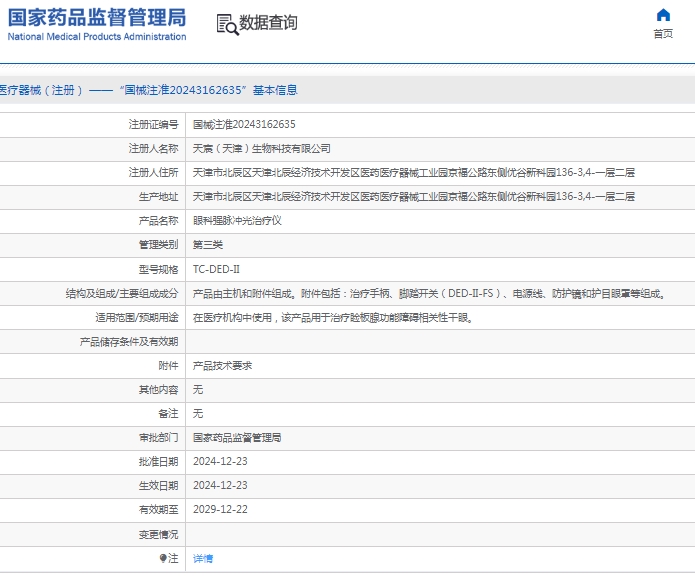Select the product name 眼科强脉冲光治疗仪
Viewport: 695px width, 580px height.
(x=237, y=220)
